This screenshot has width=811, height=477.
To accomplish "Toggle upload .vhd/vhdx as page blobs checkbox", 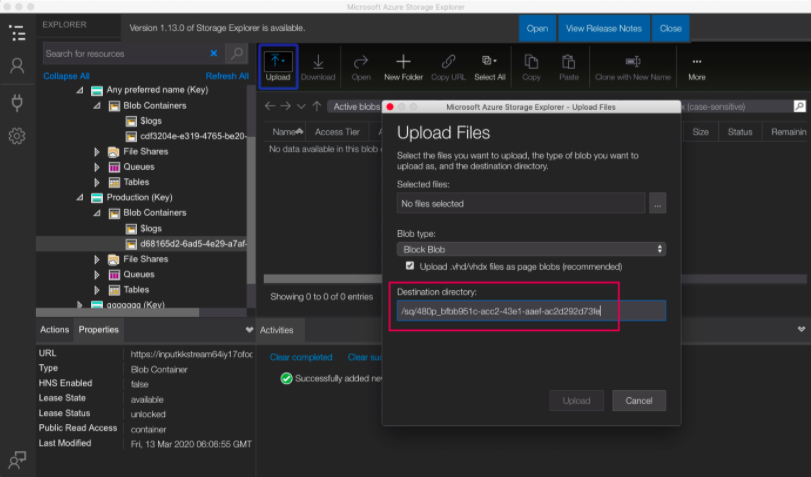I will click(x=410, y=267).
